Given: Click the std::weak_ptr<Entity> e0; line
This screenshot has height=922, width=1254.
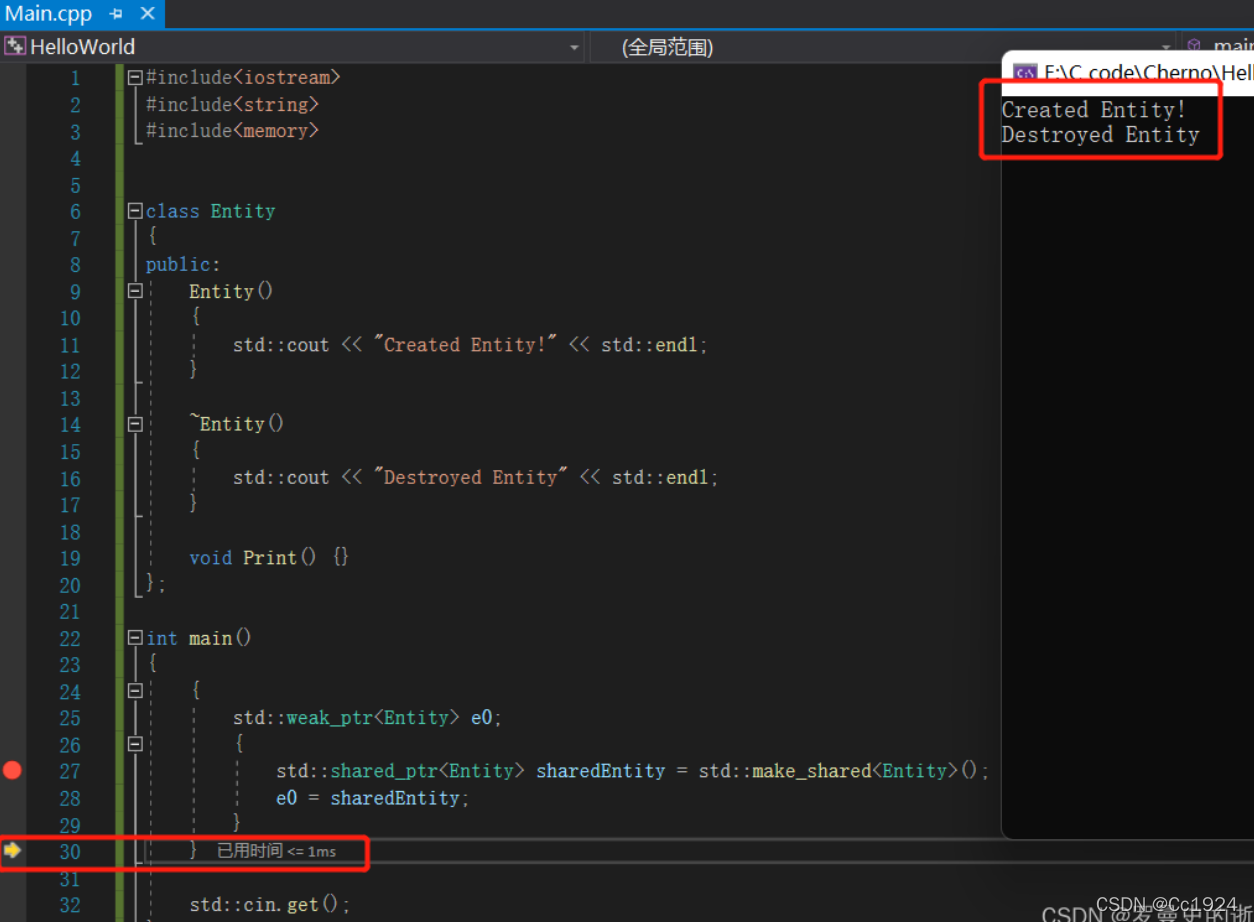Looking at the screenshot, I should (367, 718).
